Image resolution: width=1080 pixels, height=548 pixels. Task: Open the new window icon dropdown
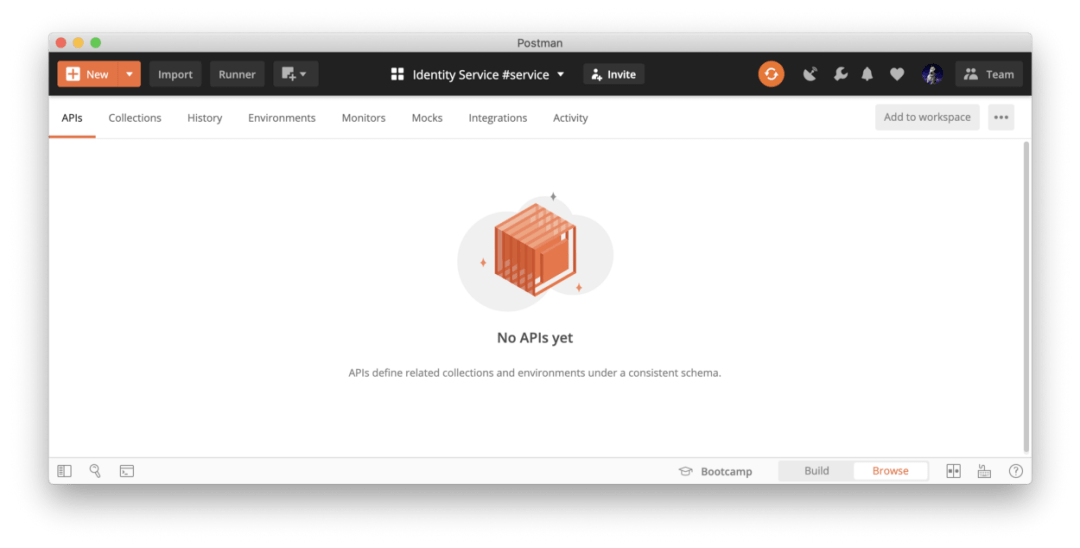295,74
